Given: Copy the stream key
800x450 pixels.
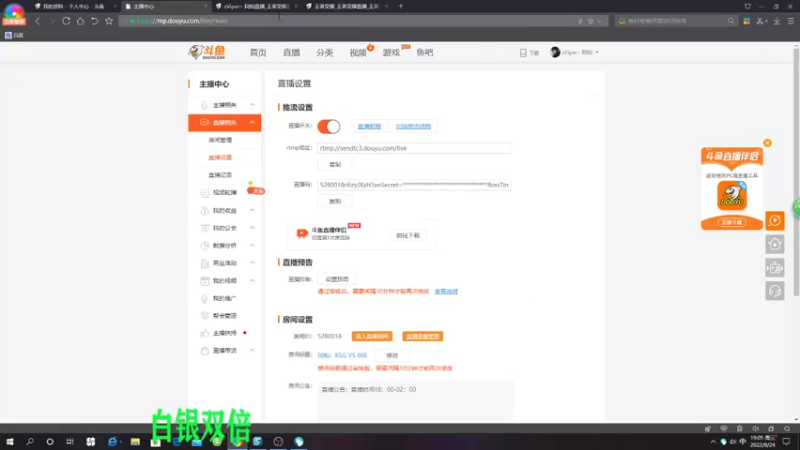Looking at the screenshot, I should click(335, 201).
